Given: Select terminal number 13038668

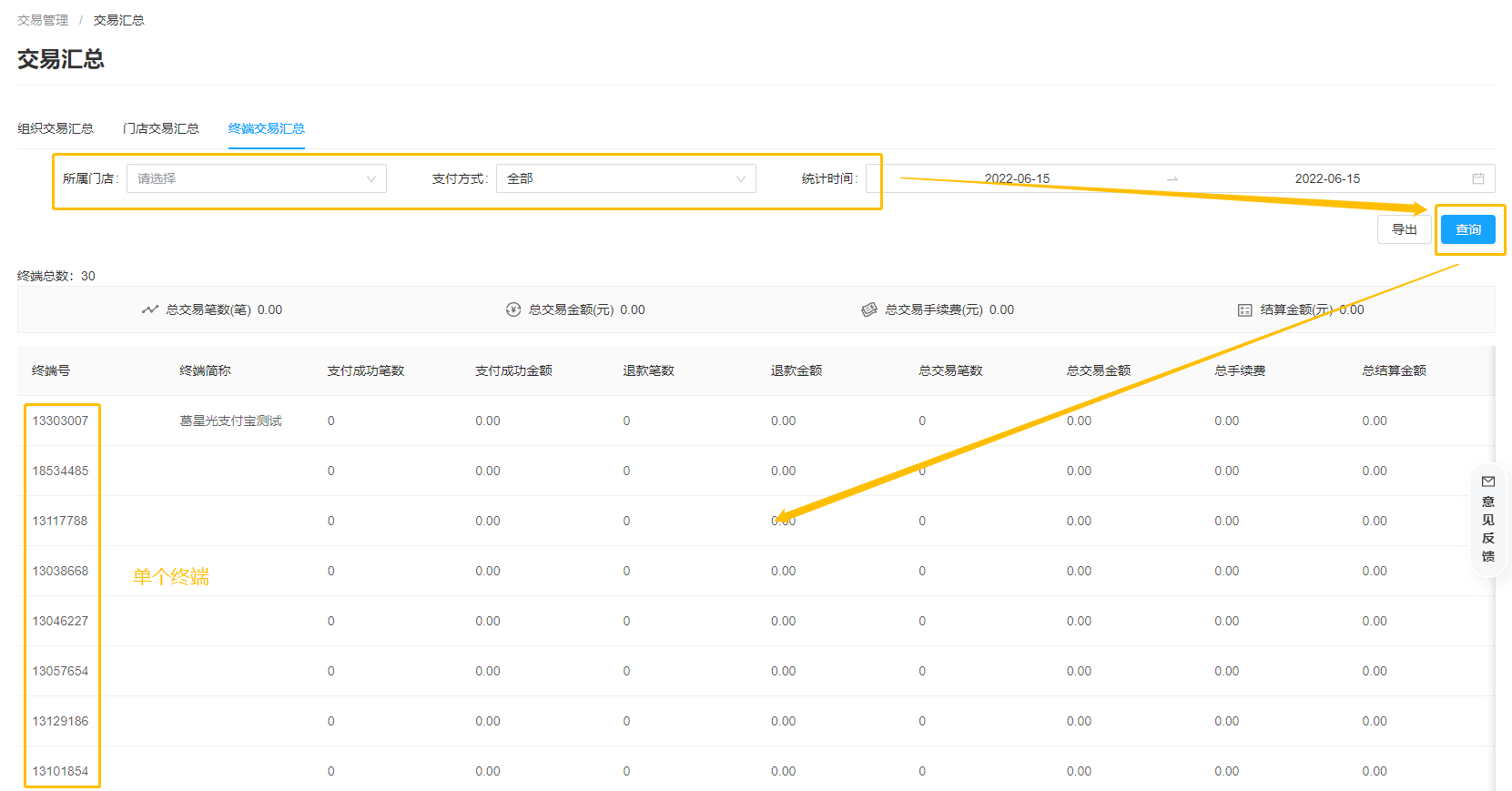Looking at the screenshot, I should [60, 571].
